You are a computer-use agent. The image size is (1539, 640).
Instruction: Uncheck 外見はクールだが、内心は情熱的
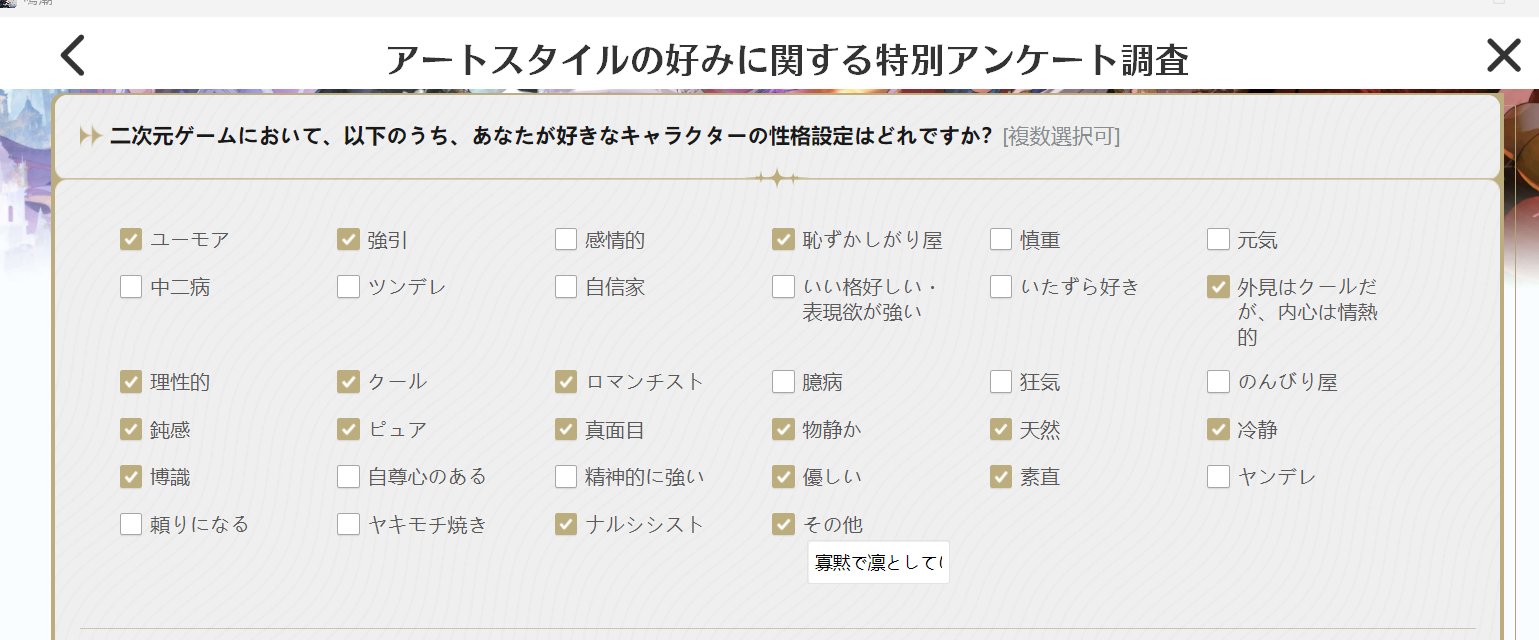click(1218, 287)
